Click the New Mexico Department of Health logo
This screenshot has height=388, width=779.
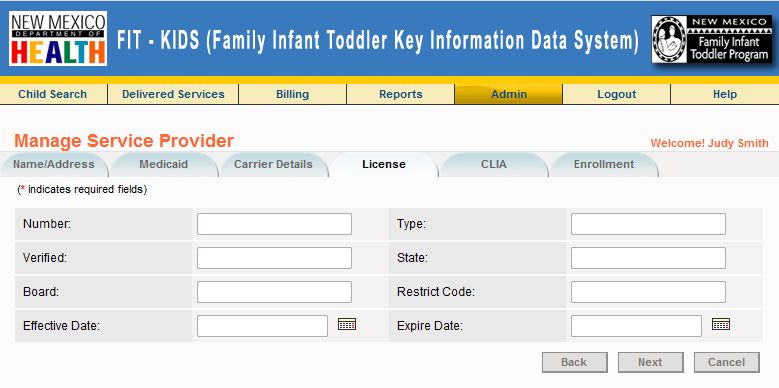(58, 38)
